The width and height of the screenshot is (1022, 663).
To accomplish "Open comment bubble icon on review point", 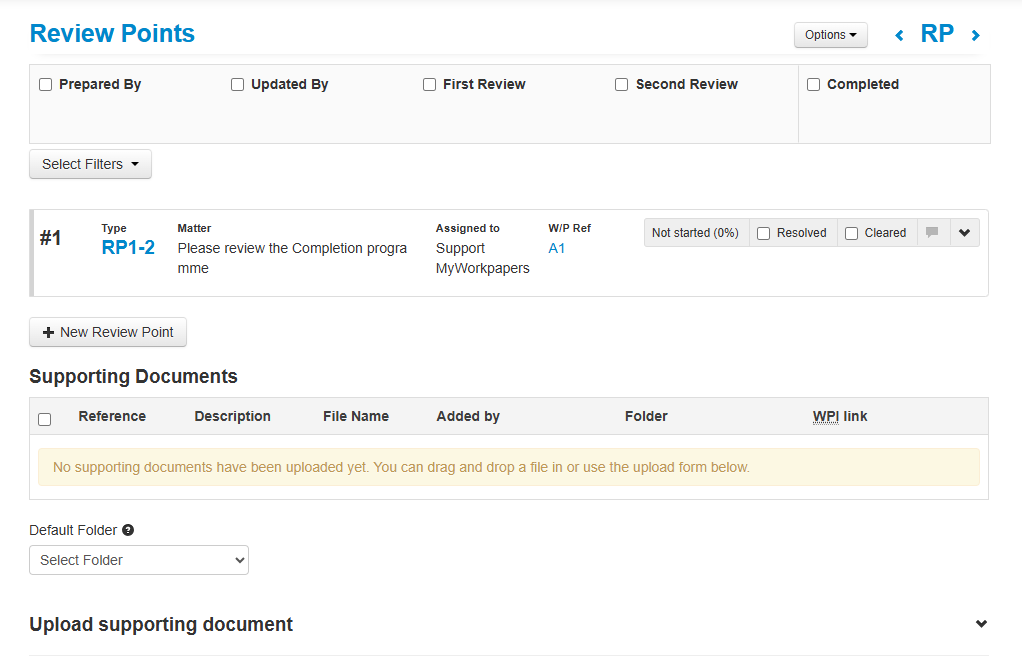I will pyautogui.click(x=932, y=233).
